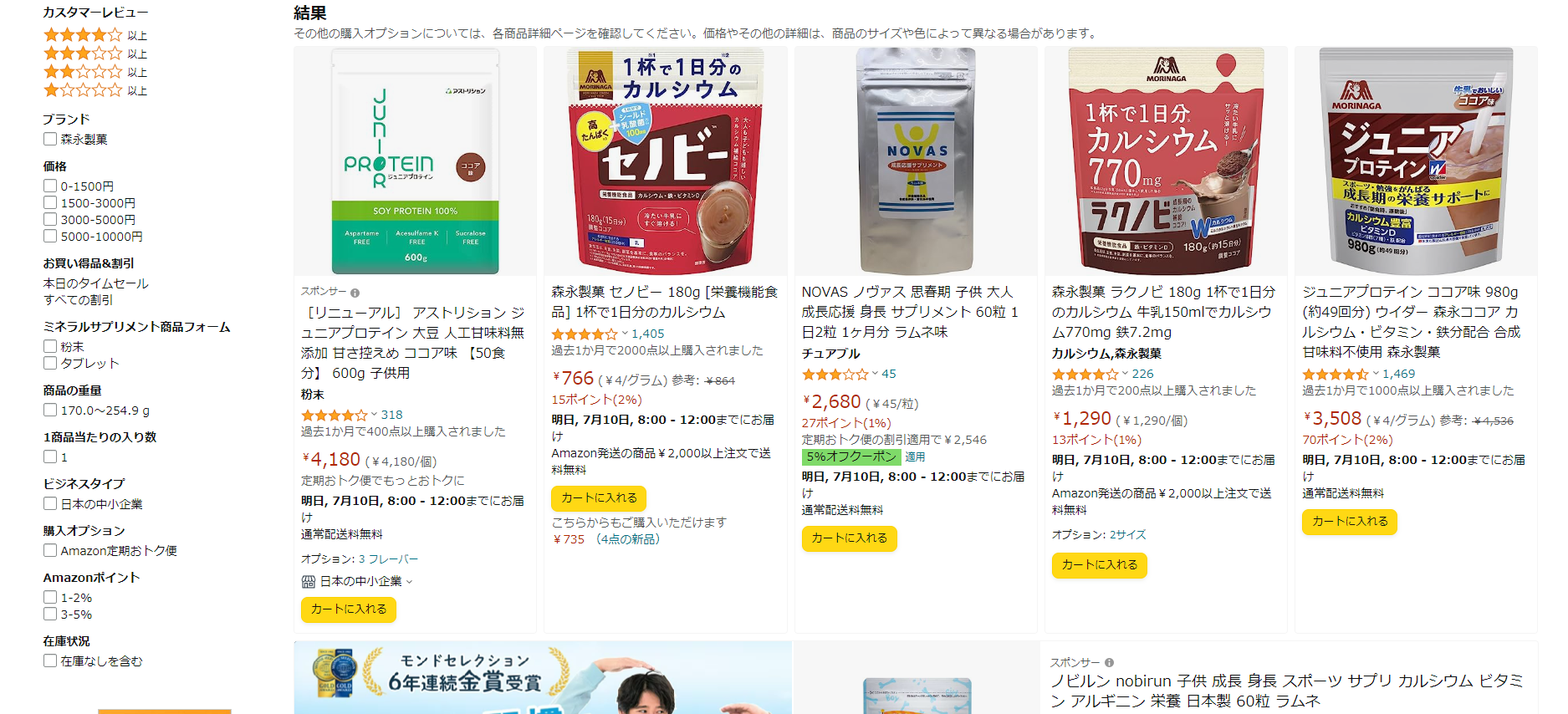Open star rating of セノビー 180g product
This screenshot has width=1568, height=714.
coord(584,334)
